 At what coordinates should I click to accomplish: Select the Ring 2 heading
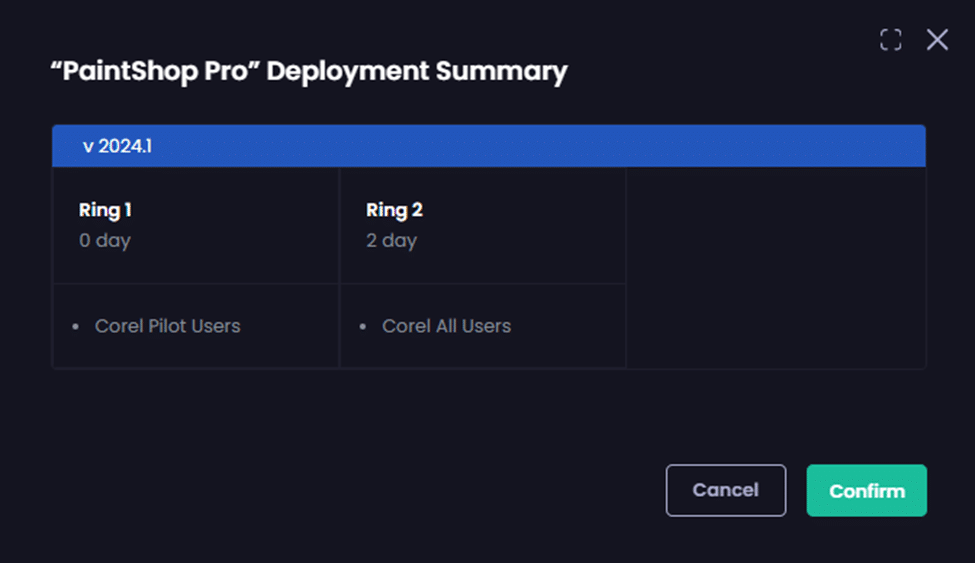point(394,210)
